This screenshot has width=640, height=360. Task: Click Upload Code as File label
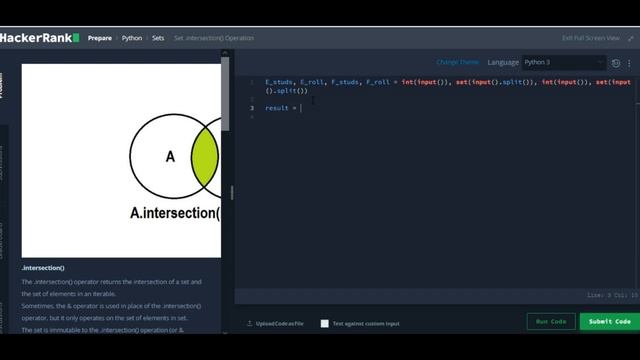click(x=280, y=324)
